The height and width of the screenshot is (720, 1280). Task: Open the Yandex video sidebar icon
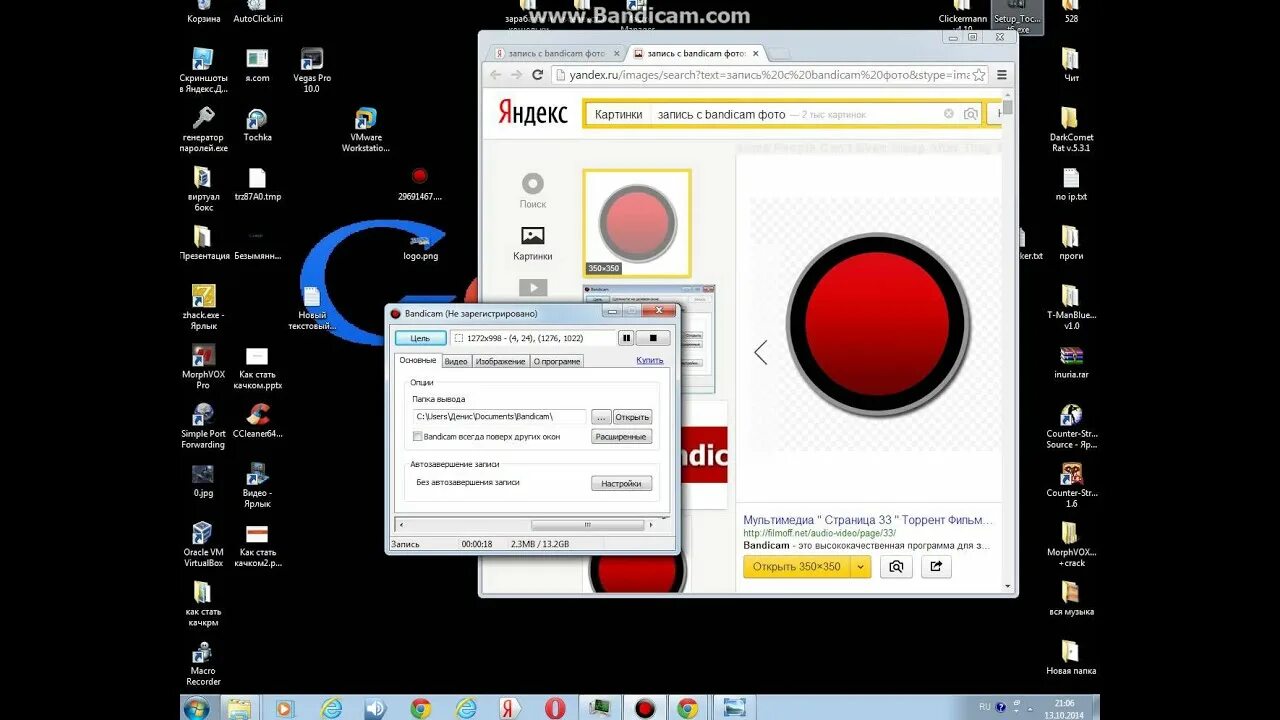(533, 288)
